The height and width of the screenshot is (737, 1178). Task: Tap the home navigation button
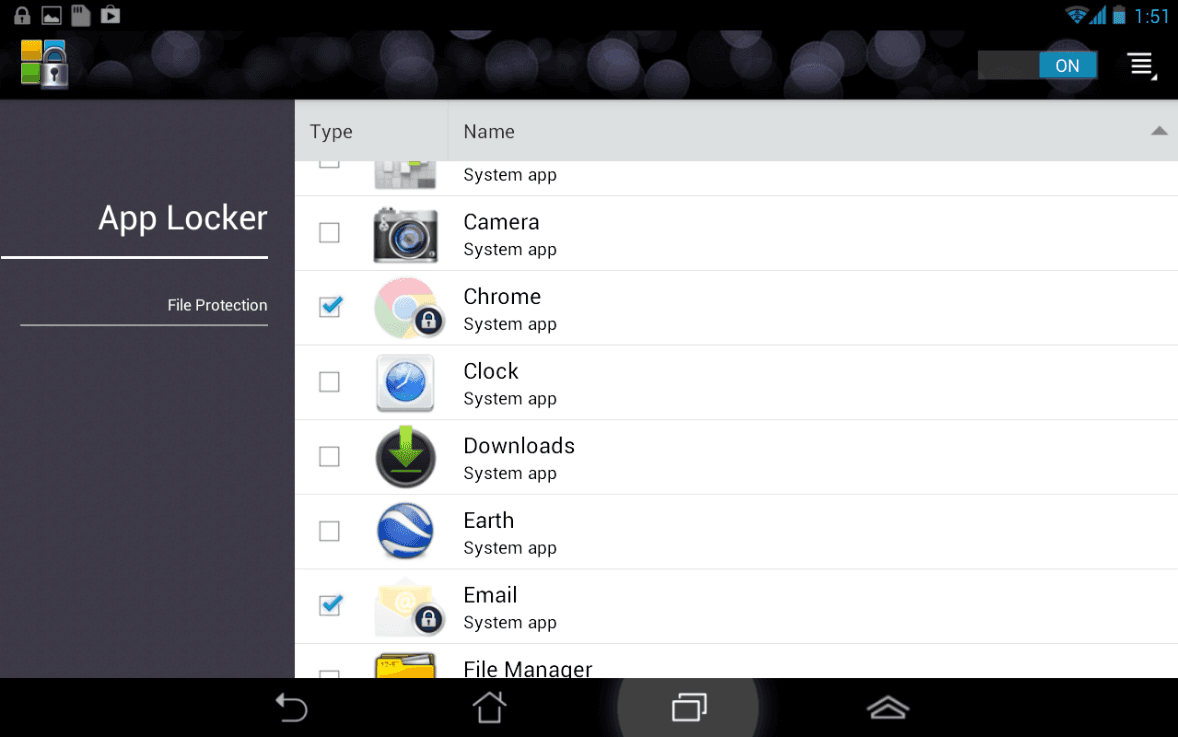point(489,707)
